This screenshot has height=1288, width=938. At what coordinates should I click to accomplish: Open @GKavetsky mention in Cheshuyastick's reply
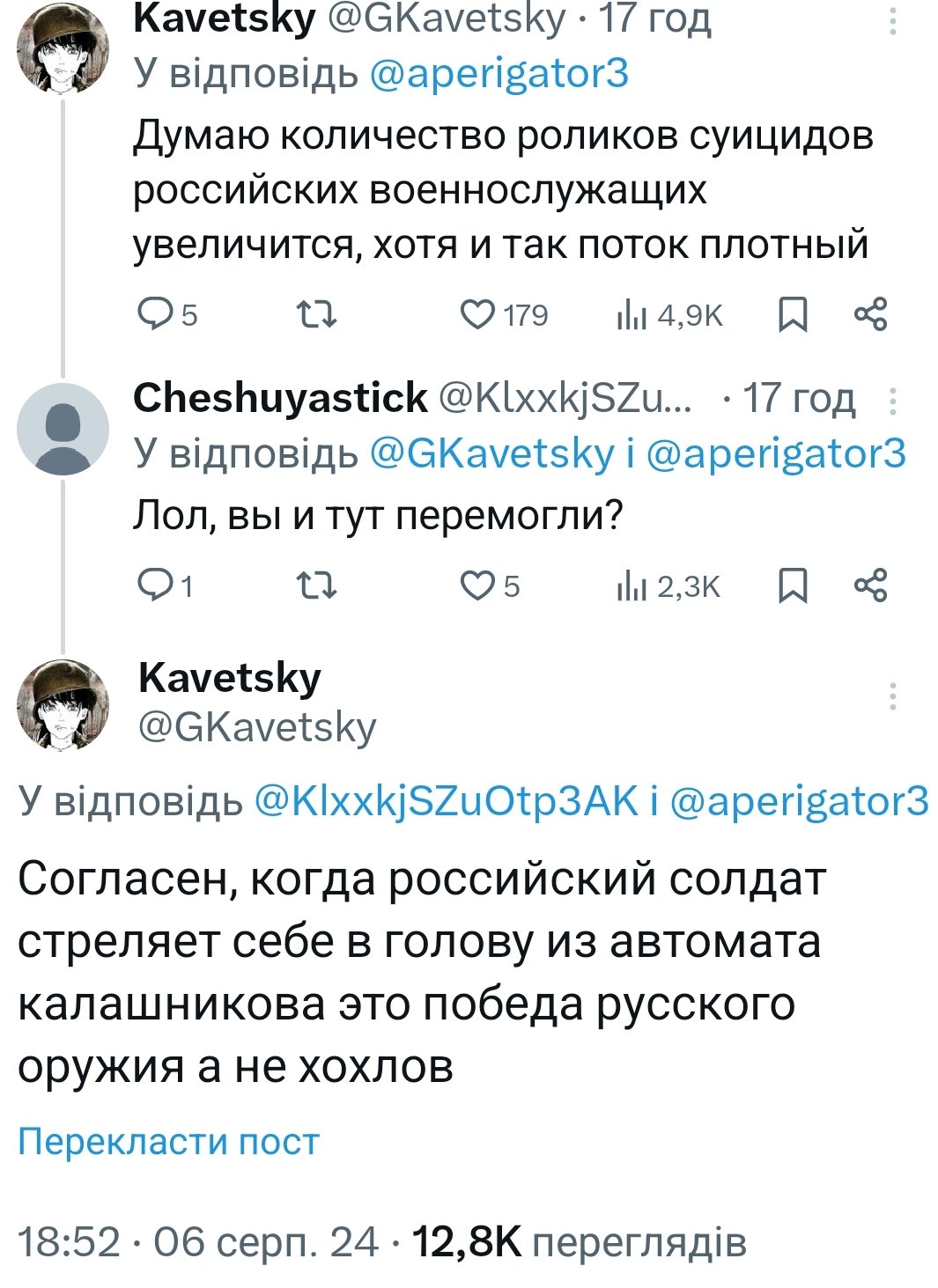click(x=491, y=453)
